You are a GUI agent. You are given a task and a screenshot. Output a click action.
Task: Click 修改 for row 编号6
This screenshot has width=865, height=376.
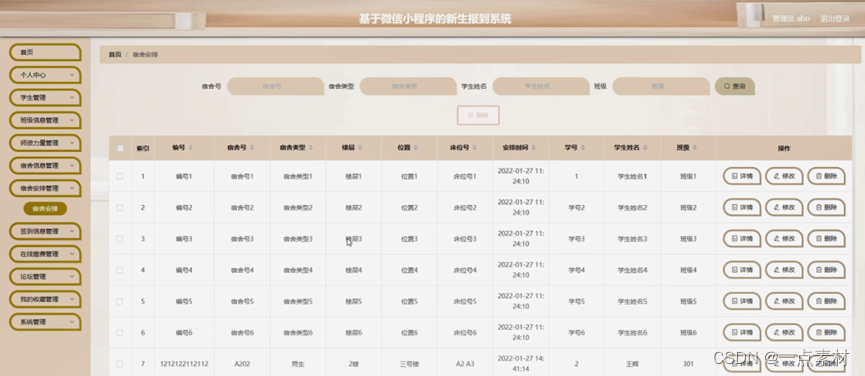click(x=784, y=332)
